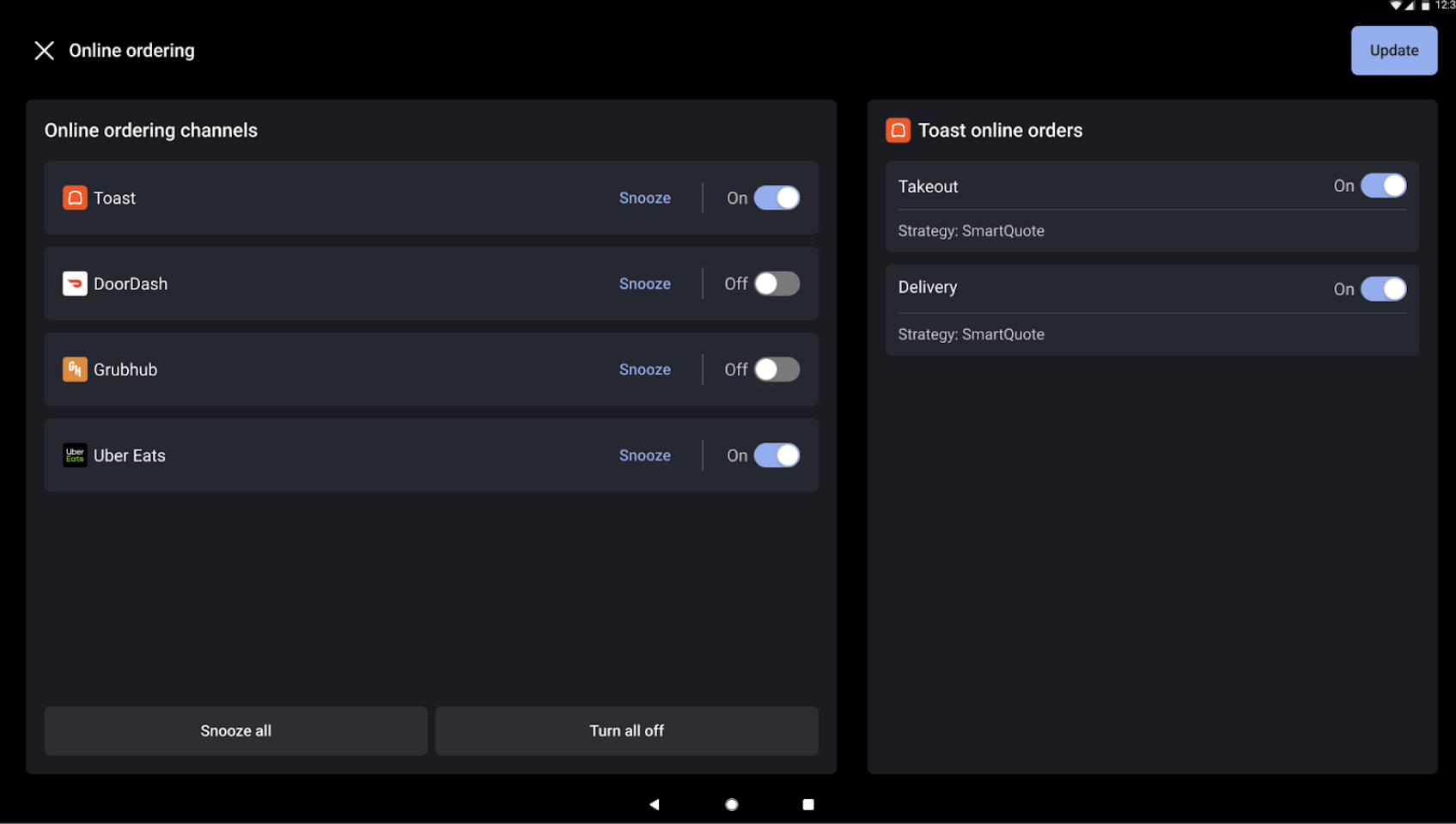1456x824 pixels.
Task: Disable the Uber Eats ordering channel
Action: tap(777, 455)
